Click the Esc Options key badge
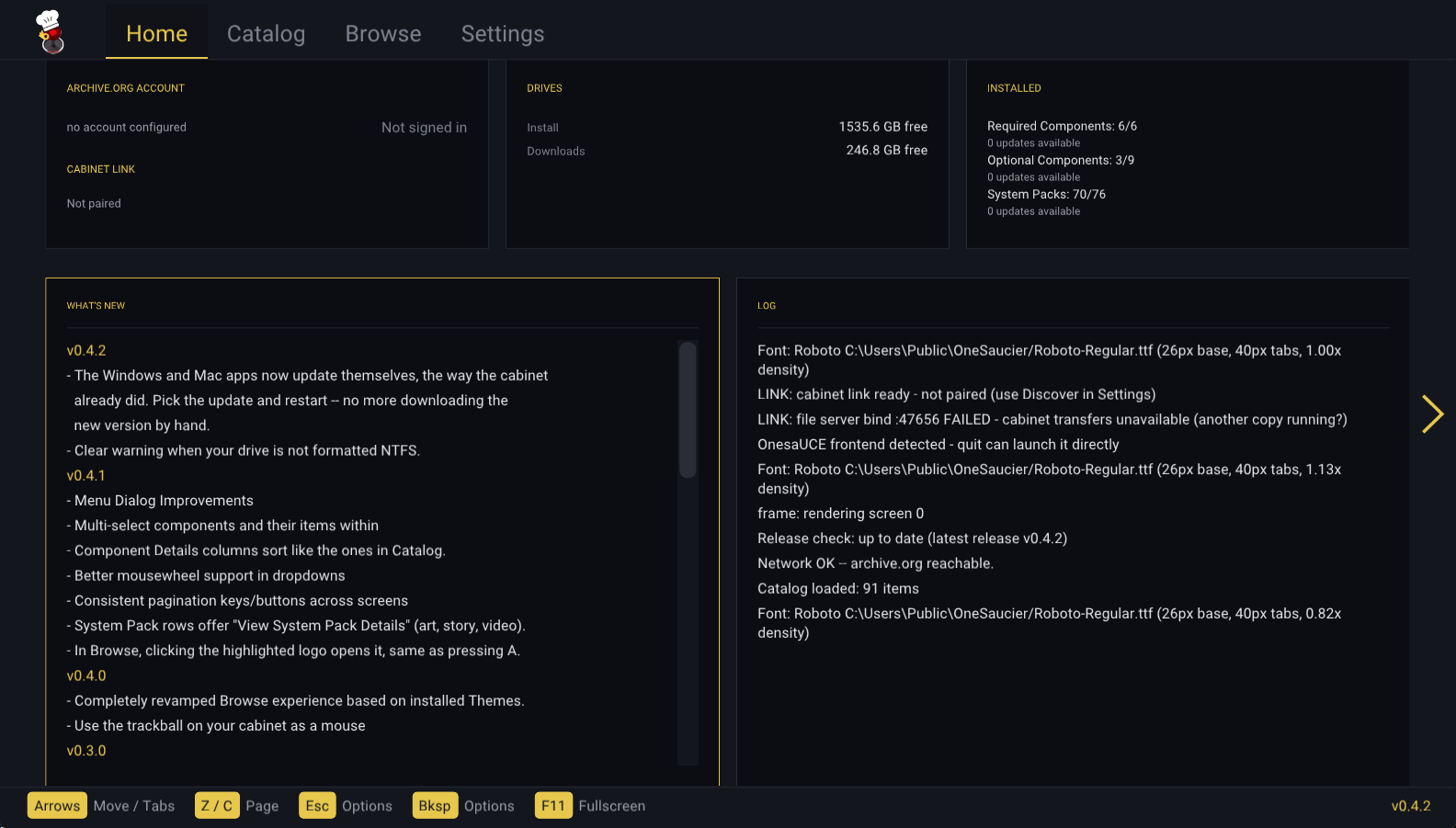This screenshot has height=828, width=1456. coord(317,806)
